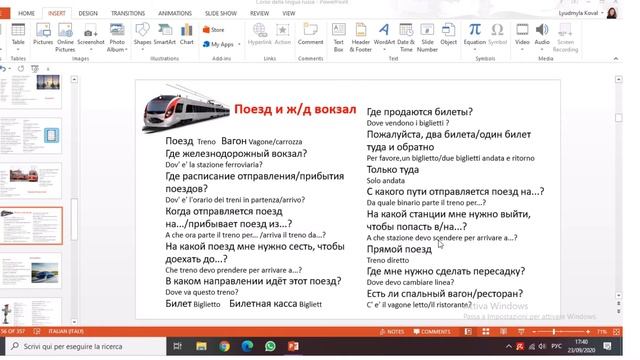Insert a Chart
Viewport: 640px width, 360px height.
coord(187,34)
